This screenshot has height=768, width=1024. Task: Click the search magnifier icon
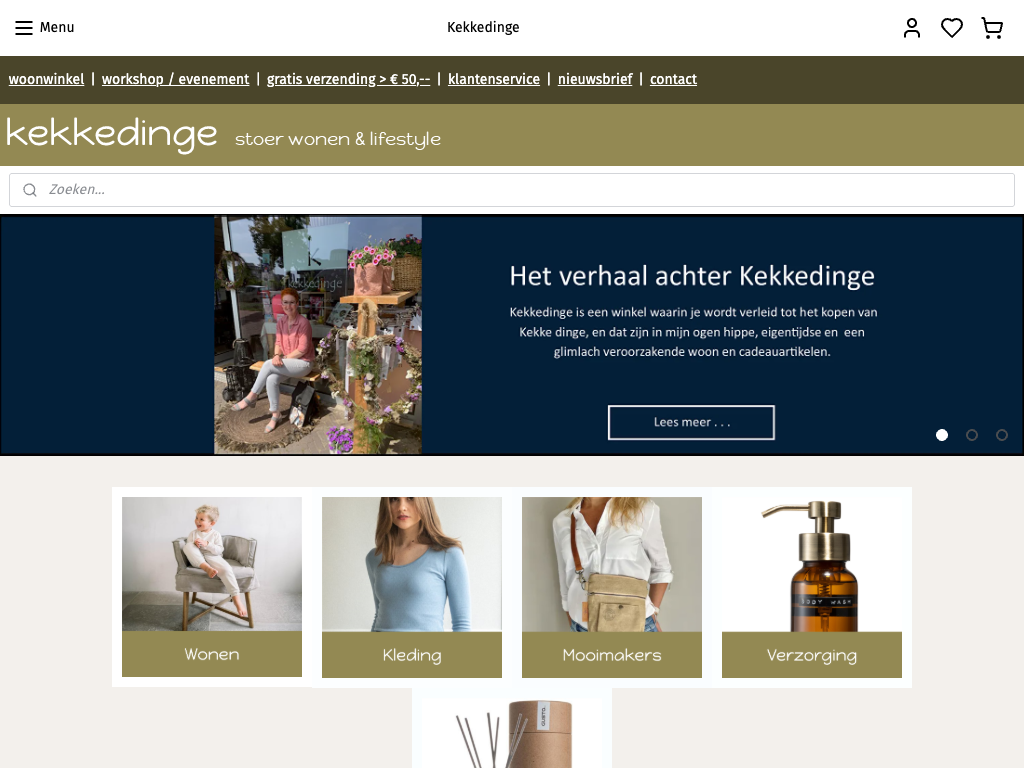coord(30,190)
